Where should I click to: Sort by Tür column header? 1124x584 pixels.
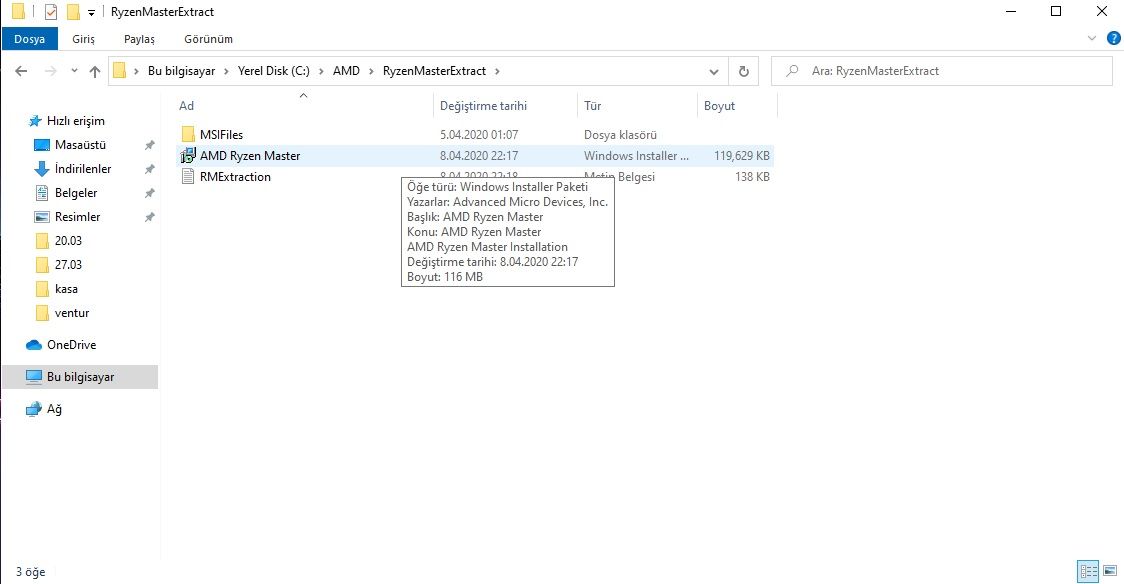[592, 105]
